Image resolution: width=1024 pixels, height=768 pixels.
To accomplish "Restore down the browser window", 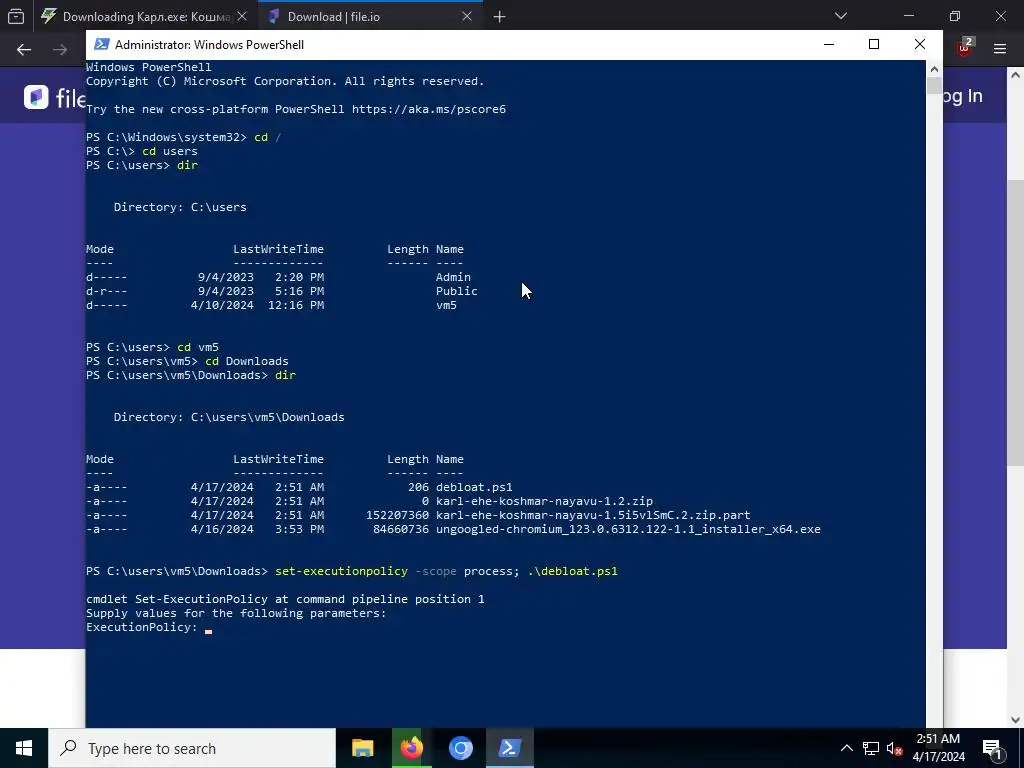I will coord(955,16).
